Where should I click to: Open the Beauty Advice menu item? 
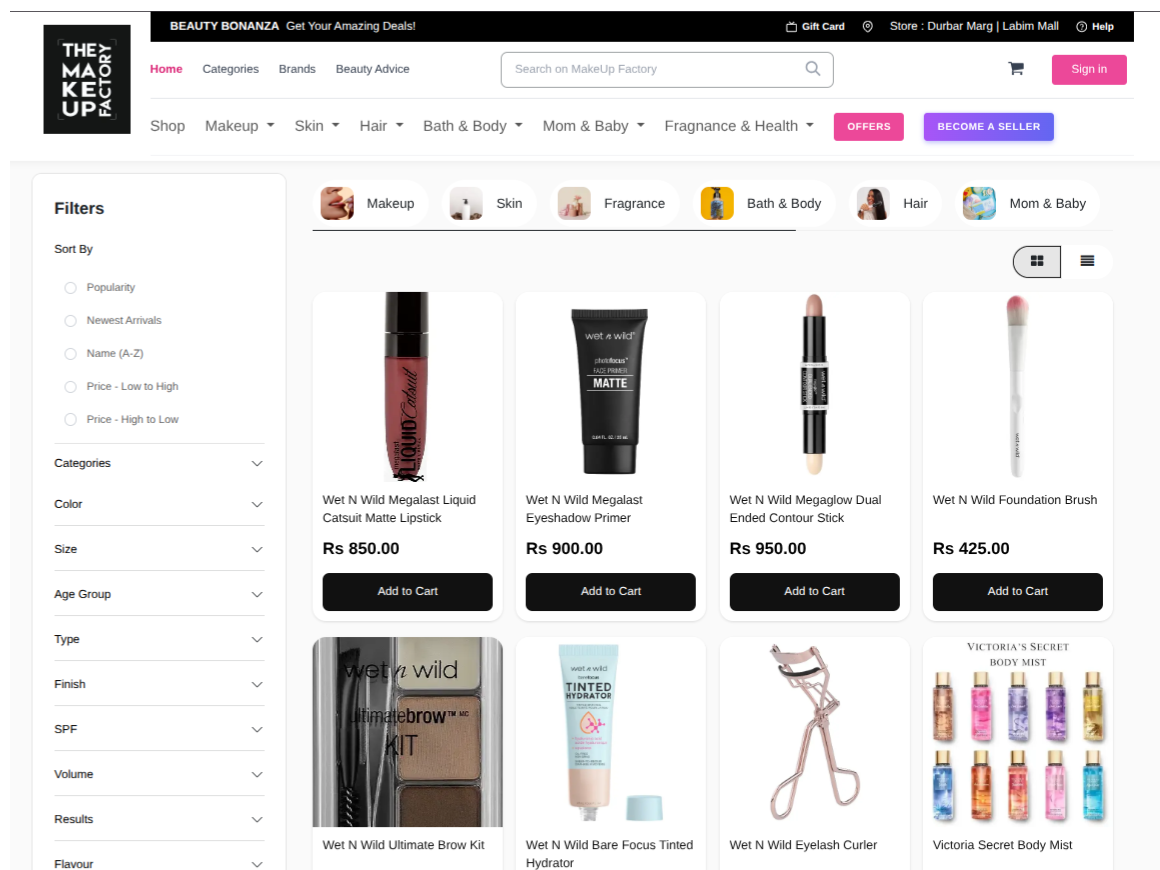[372, 69]
